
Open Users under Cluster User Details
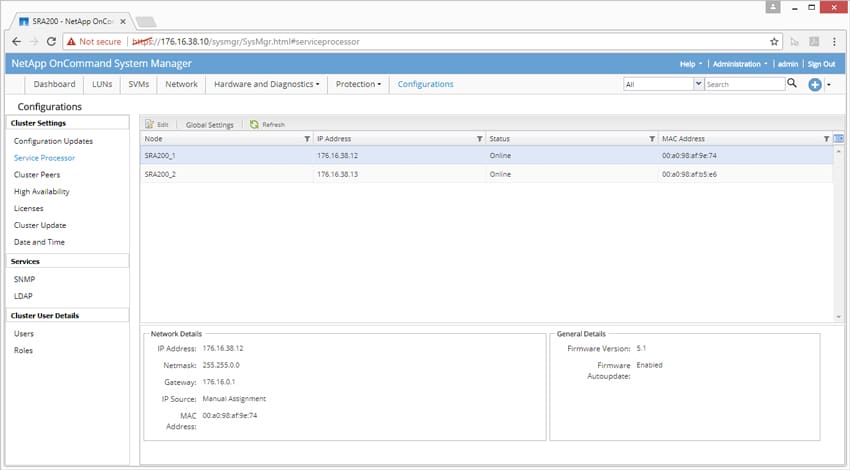point(24,333)
